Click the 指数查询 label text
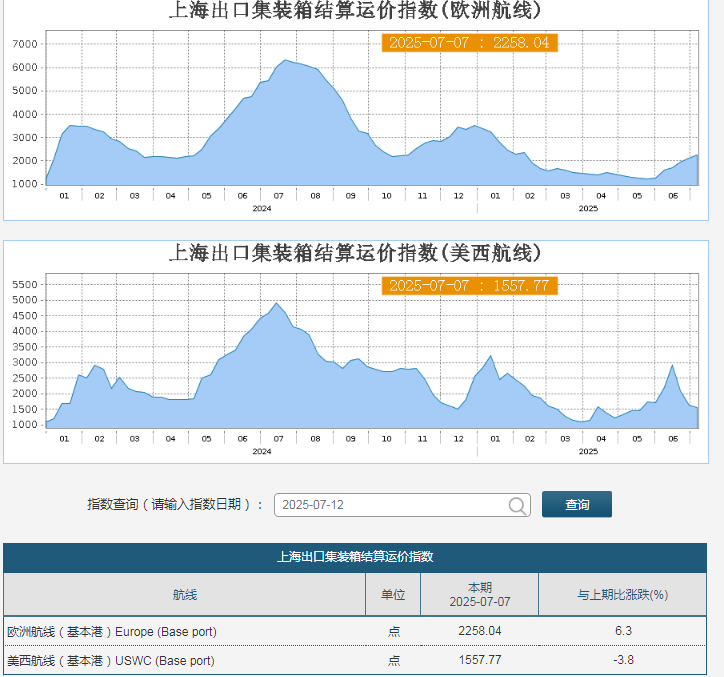This screenshot has width=724, height=677. (x=175, y=504)
